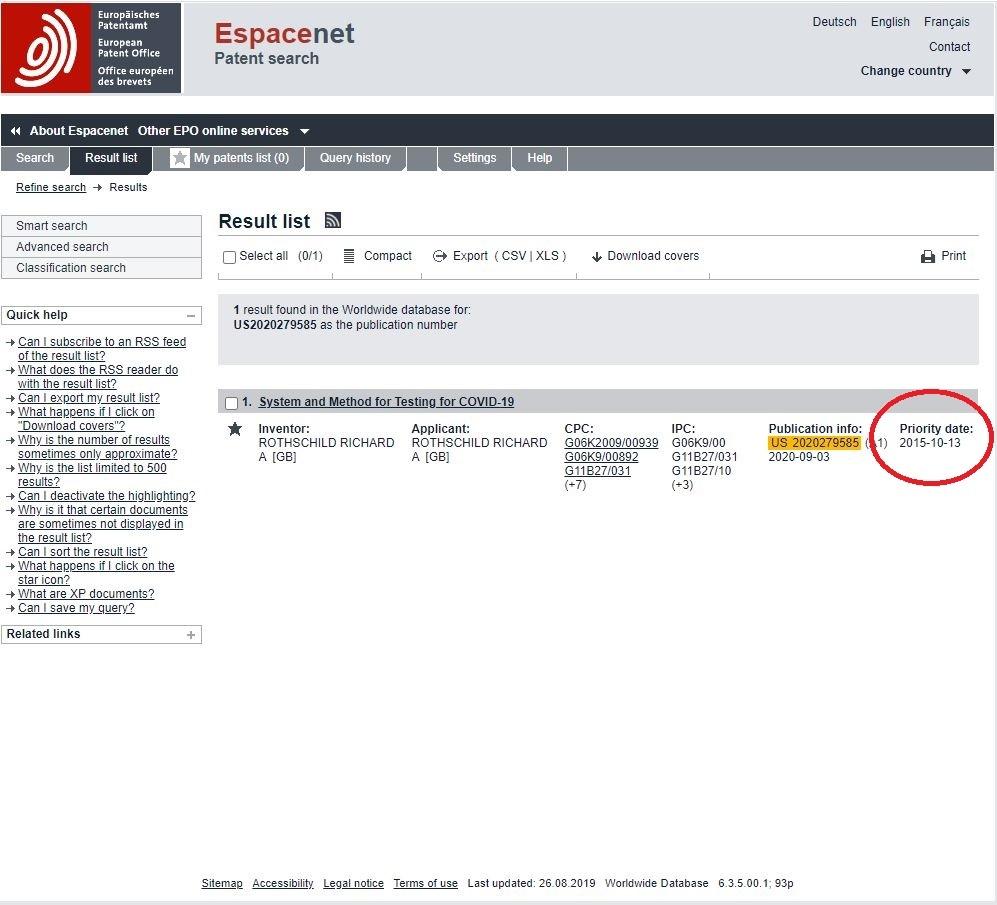997x905 pixels.
Task: Open help: What does the RSS reader do
Action: (x=98, y=377)
